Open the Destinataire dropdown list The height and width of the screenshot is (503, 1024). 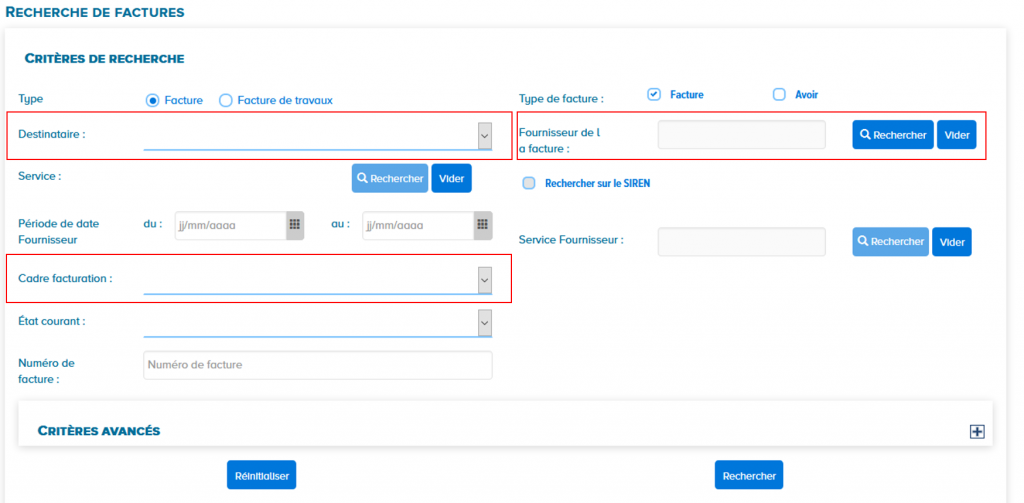click(484, 135)
